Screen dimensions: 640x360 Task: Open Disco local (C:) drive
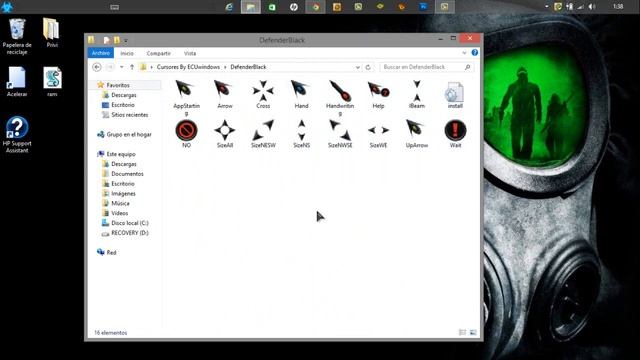pos(130,223)
